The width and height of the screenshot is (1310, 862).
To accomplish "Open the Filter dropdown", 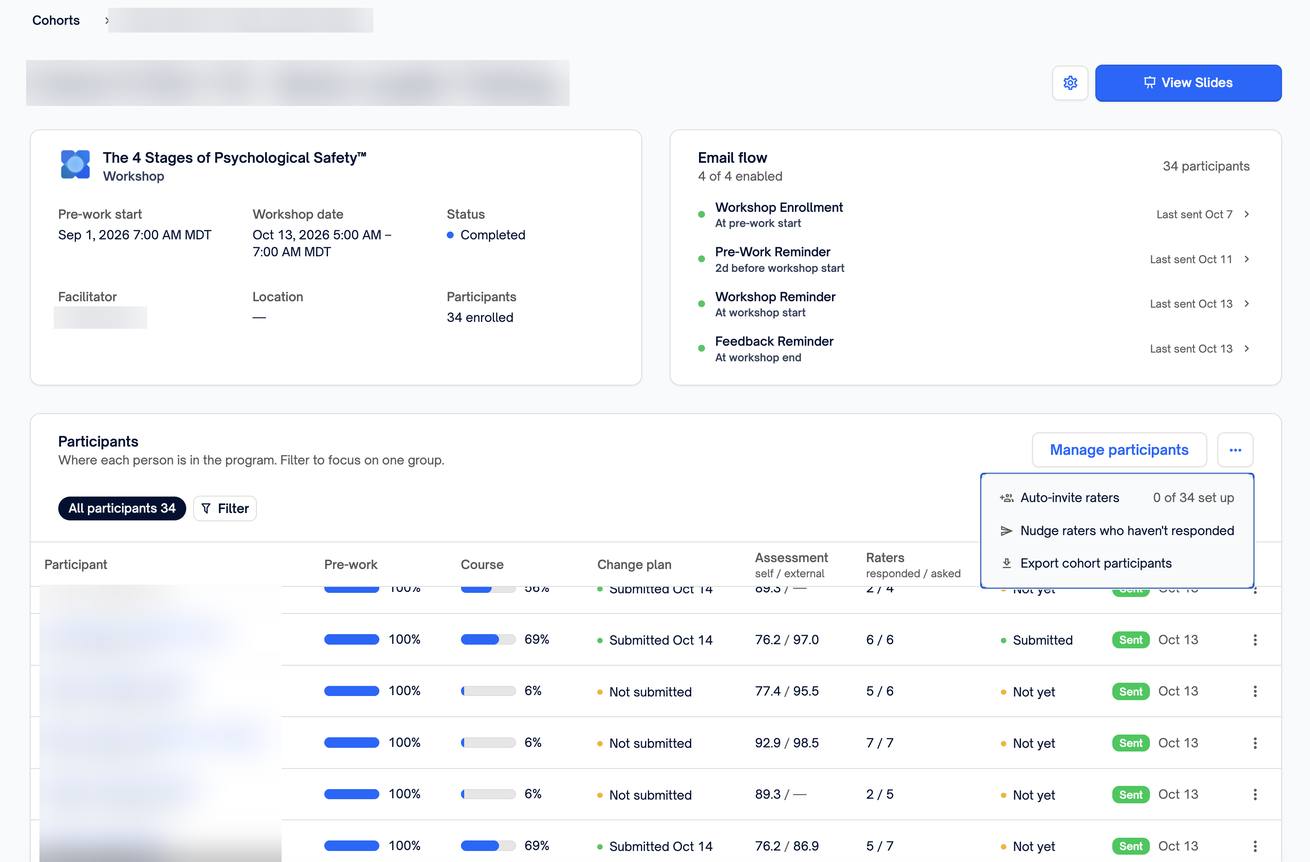I will pos(225,508).
